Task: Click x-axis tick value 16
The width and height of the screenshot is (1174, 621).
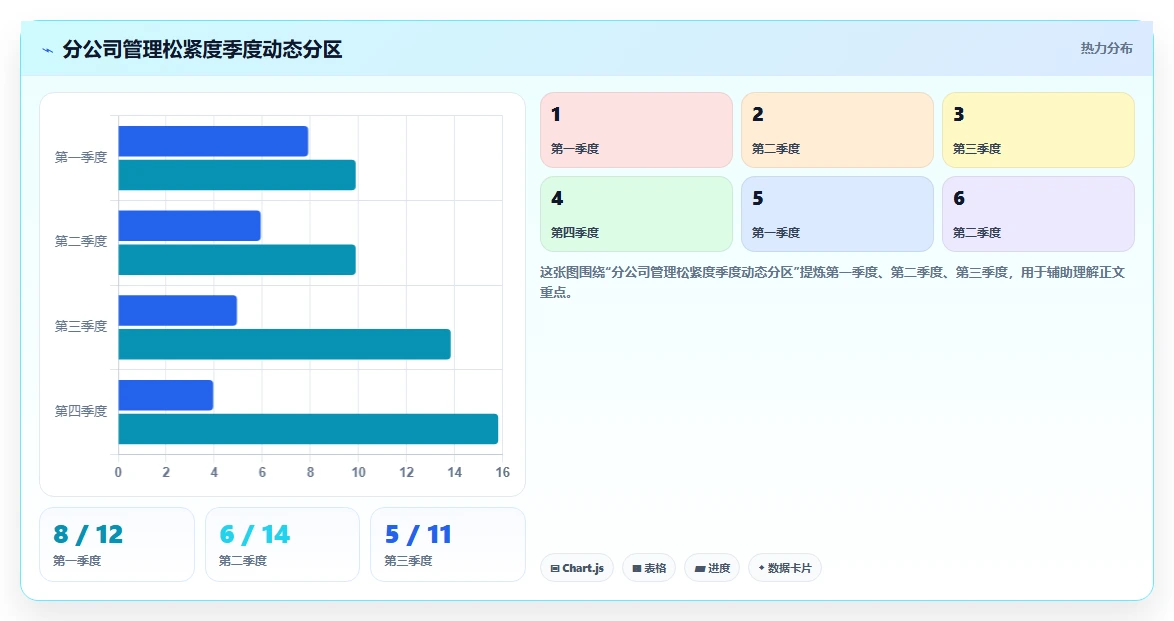Action: pyautogui.click(x=502, y=473)
